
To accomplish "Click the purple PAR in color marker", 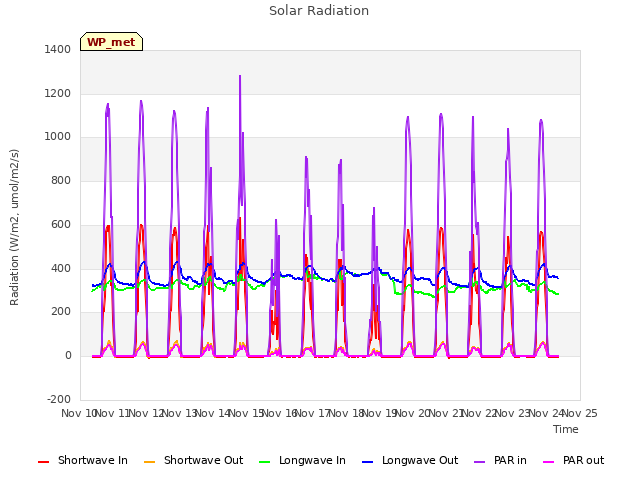I will click(x=480, y=462).
